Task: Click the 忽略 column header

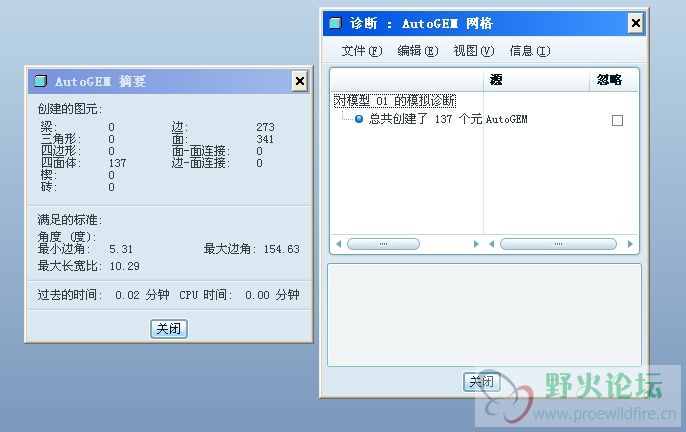Action: pyautogui.click(x=613, y=80)
